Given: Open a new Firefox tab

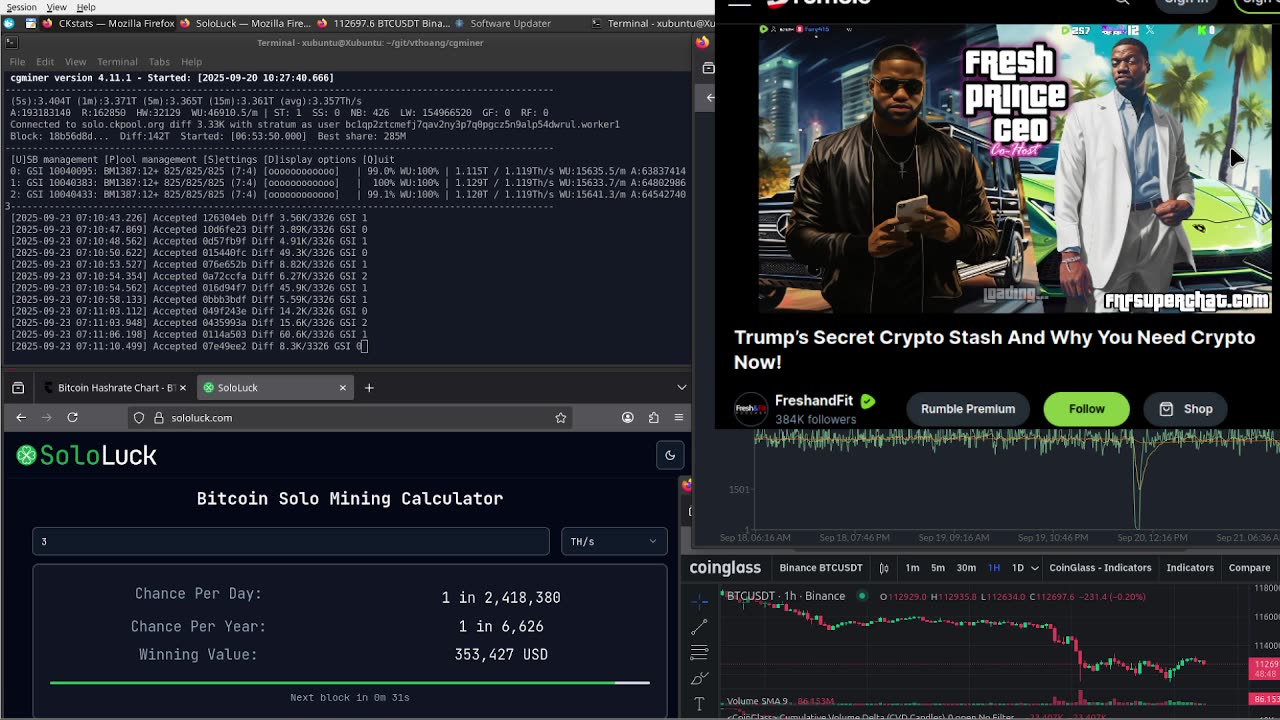Looking at the screenshot, I should click(x=369, y=388).
